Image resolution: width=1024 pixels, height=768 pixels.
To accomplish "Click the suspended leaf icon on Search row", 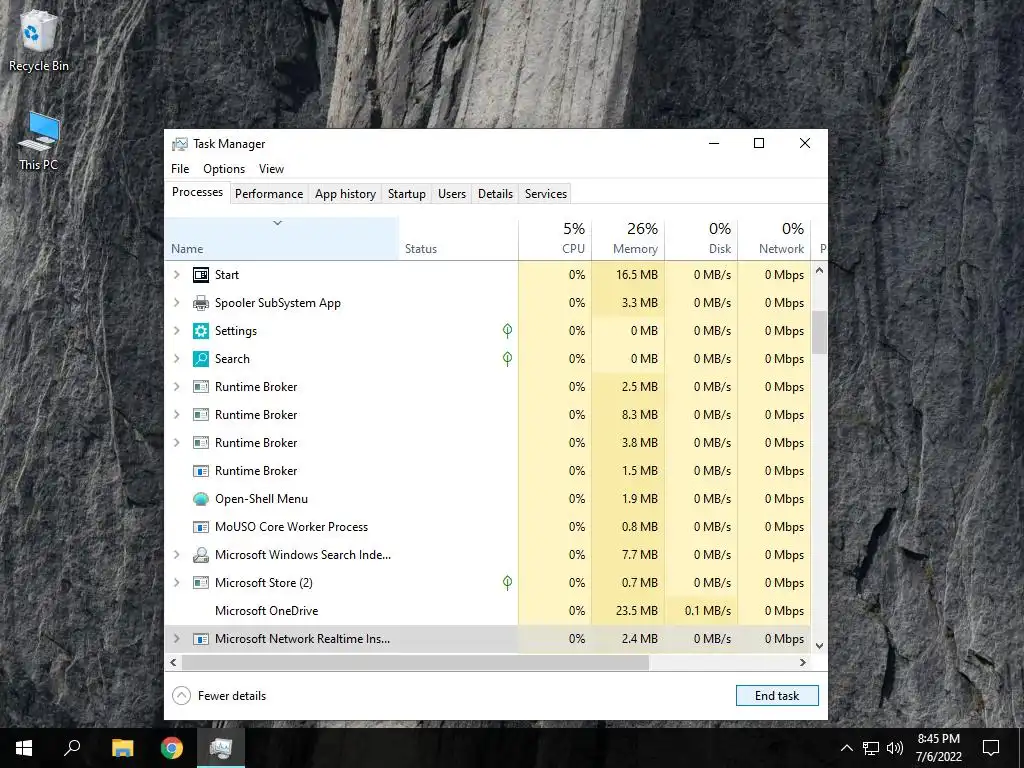I will coord(507,359).
